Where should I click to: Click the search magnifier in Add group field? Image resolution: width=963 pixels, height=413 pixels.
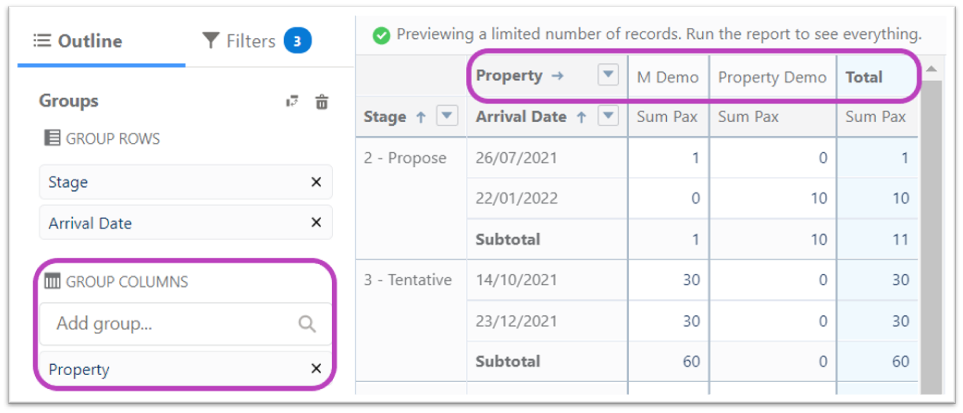(307, 323)
